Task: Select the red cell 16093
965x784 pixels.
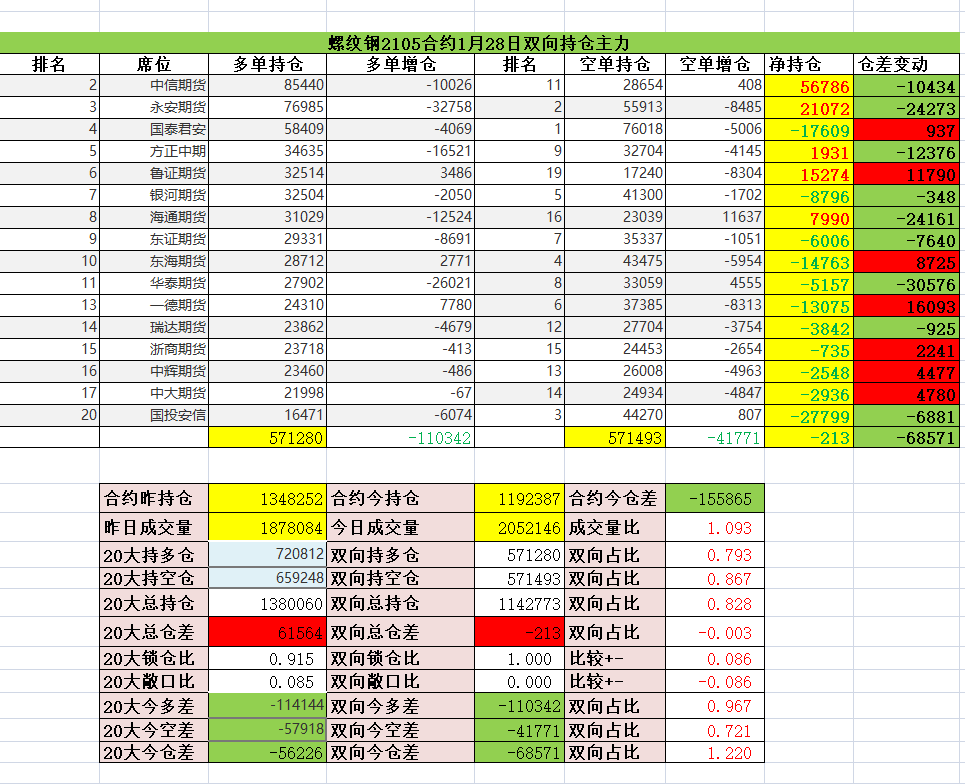Action: pos(907,305)
